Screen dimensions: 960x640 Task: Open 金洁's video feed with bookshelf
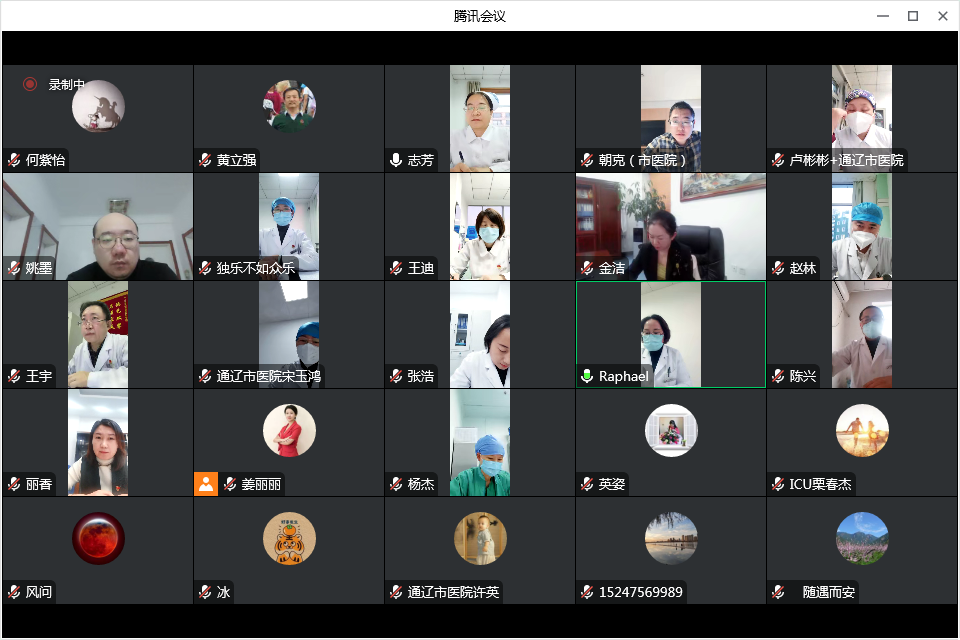point(670,226)
